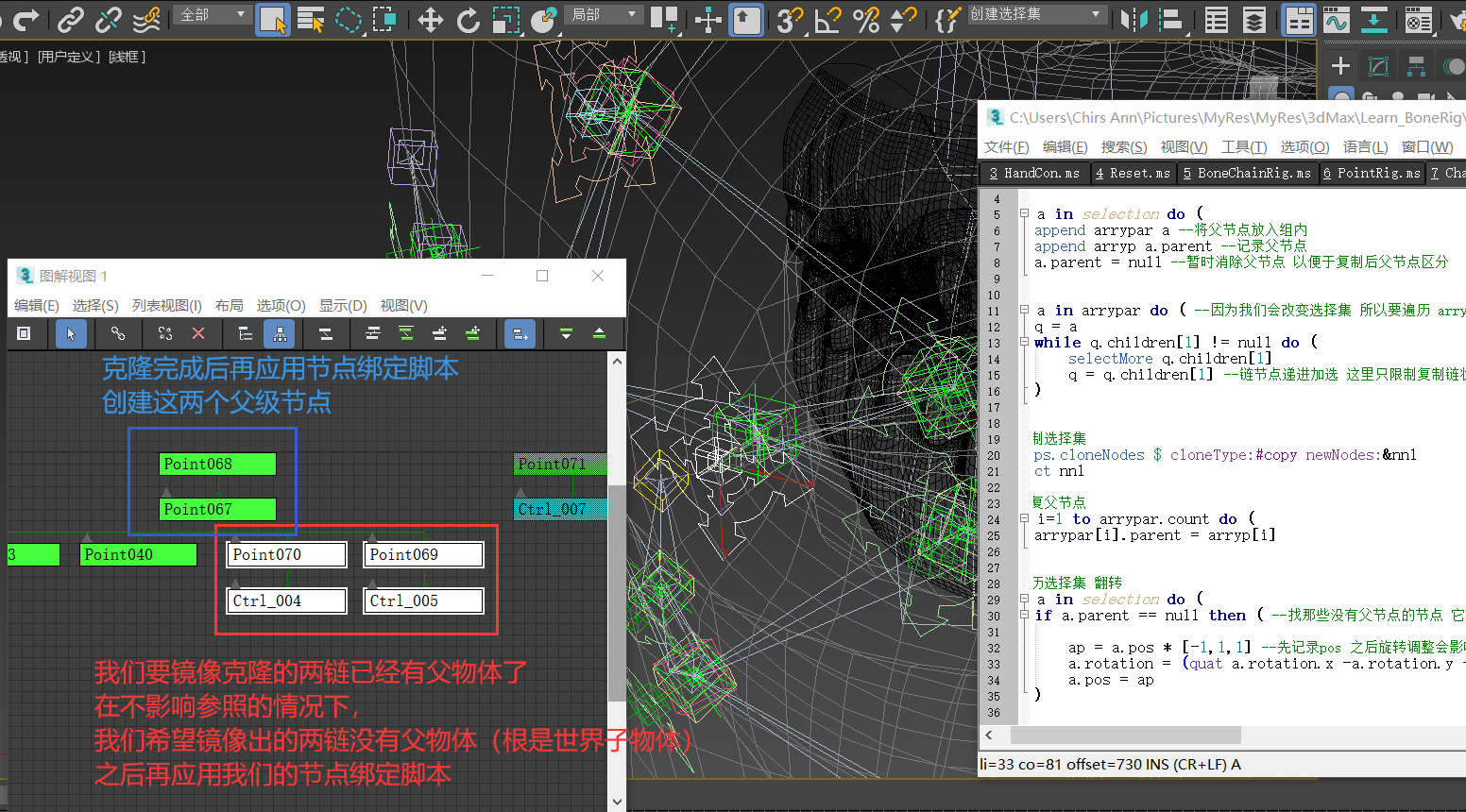Click the Select and Link chain icon
1466x812 pixels.
[x=70, y=19]
